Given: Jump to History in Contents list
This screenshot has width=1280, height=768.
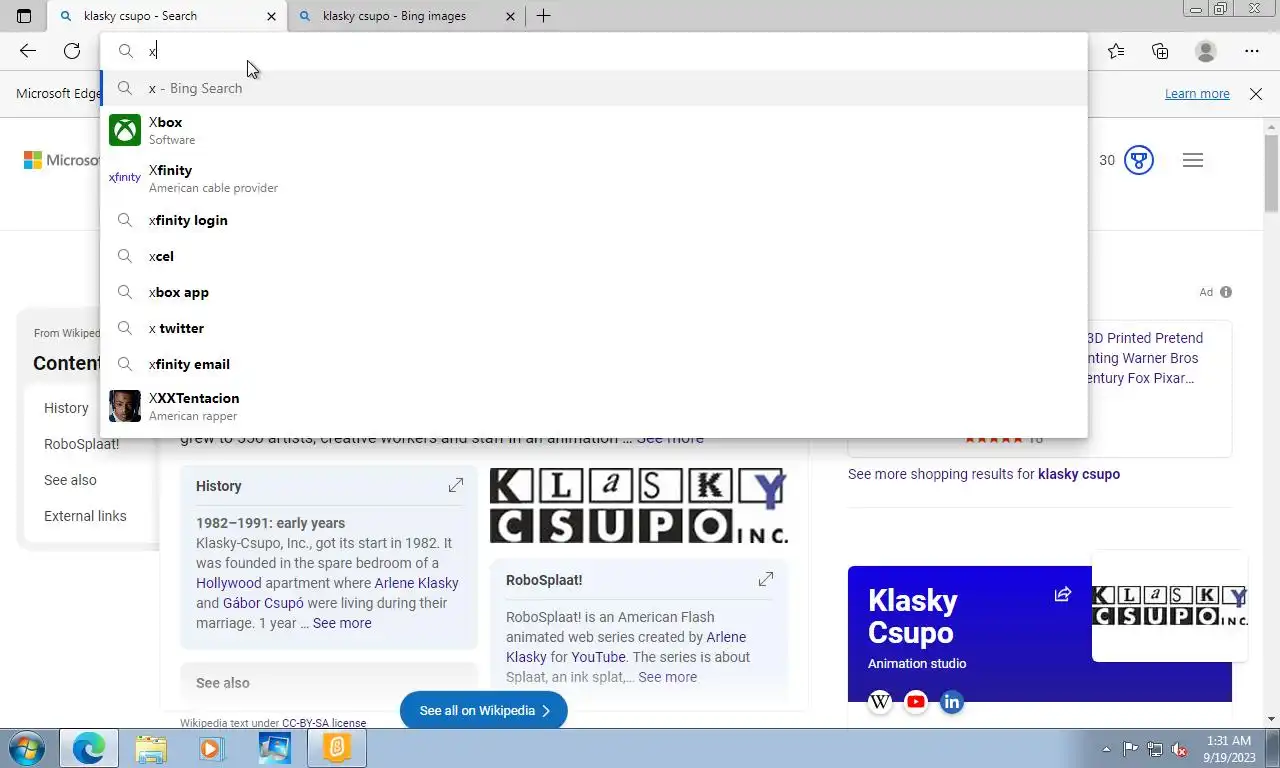Looking at the screenshot, I should click(66, 408).
